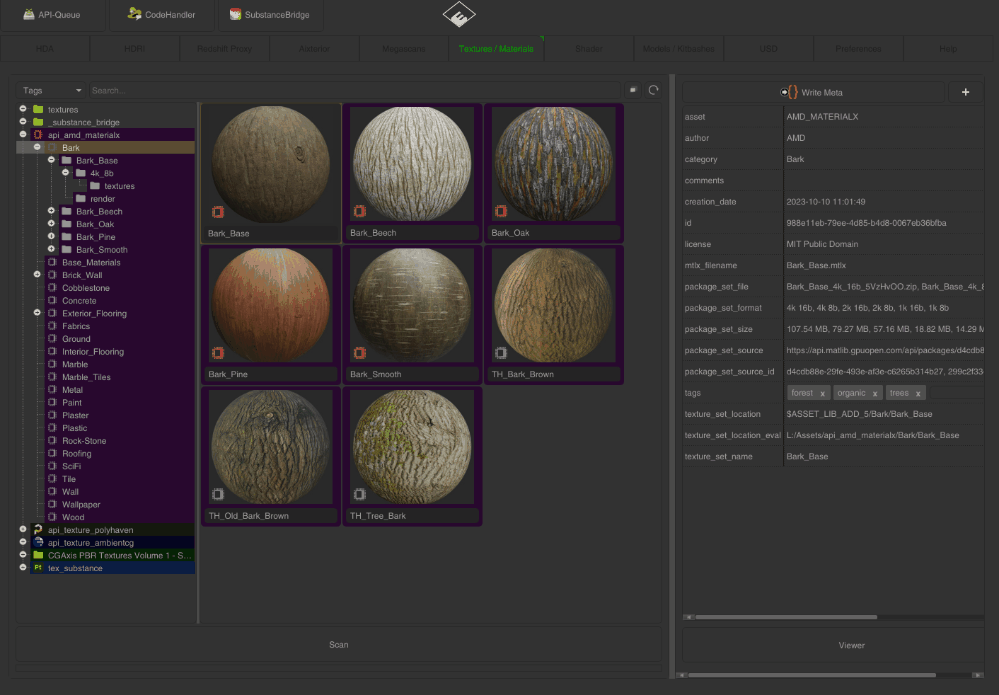999x695 pixels.
Task: Switch to the Textures / Materials tab
Action: [x=496, y=49]
